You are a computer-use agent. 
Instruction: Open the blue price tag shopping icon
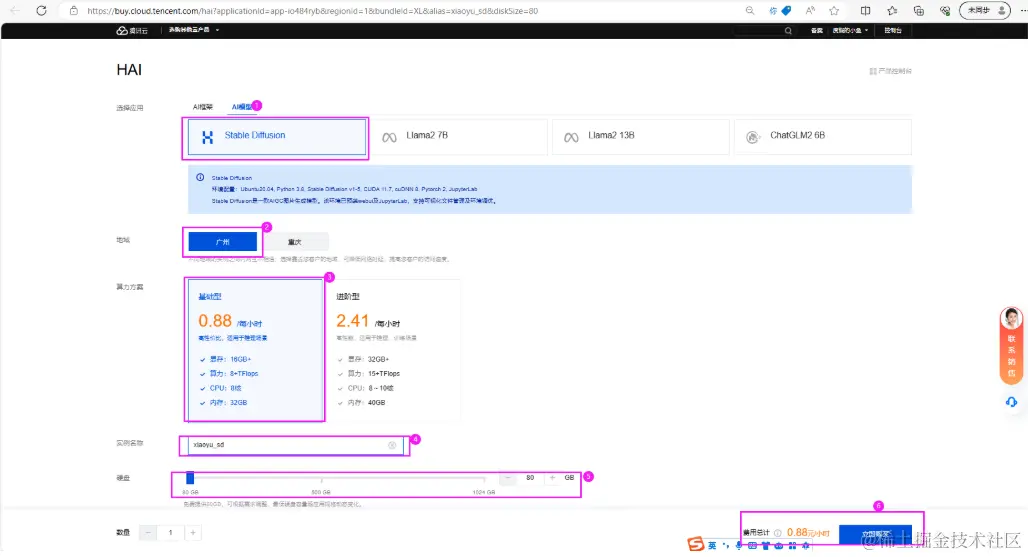click(786, 10)
